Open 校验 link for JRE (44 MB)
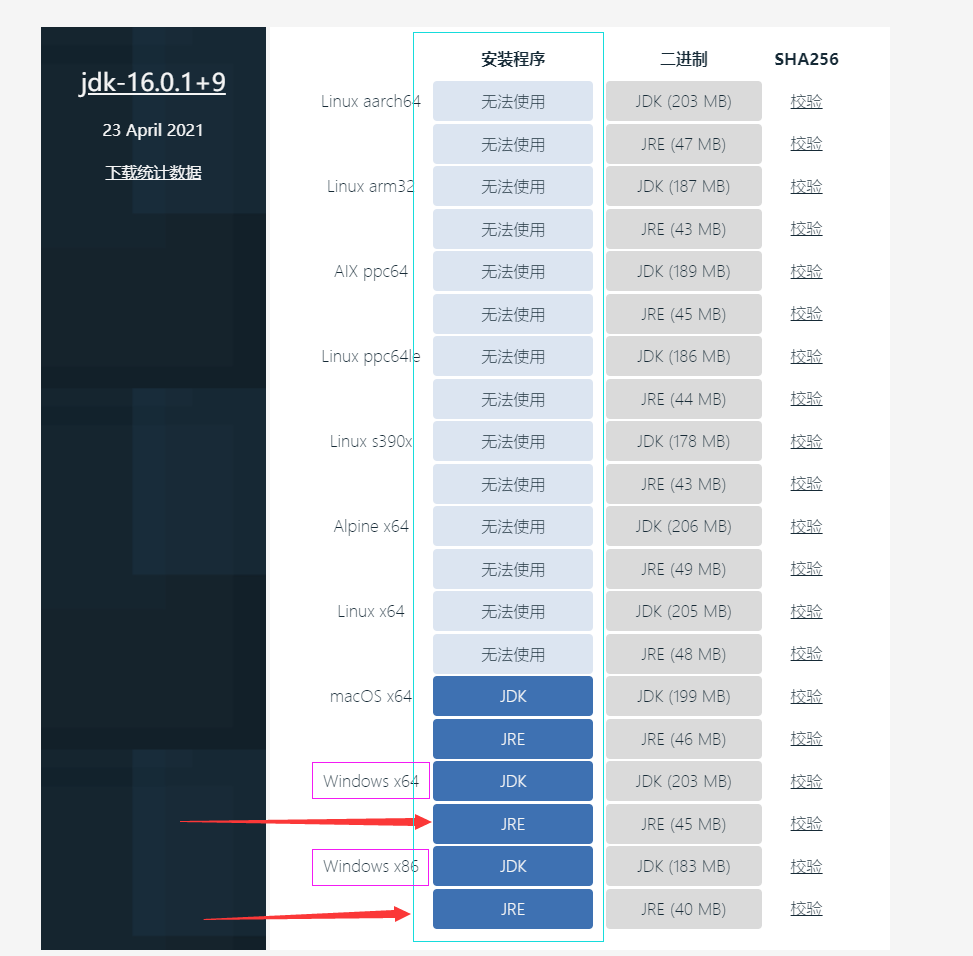The width and height of the screenshot is (973, 956). coord(806,399)
